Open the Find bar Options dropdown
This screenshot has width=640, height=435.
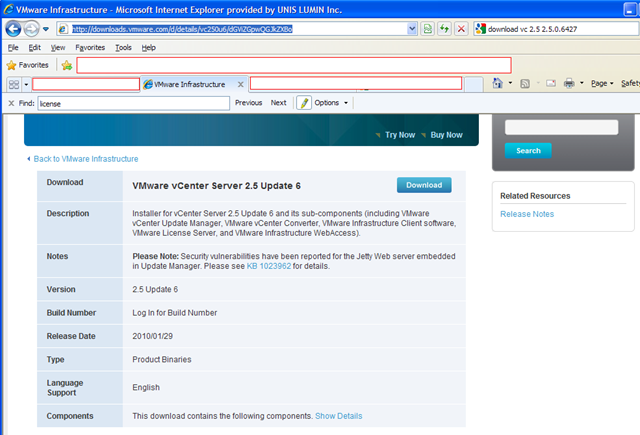click(x=331, y=103)
